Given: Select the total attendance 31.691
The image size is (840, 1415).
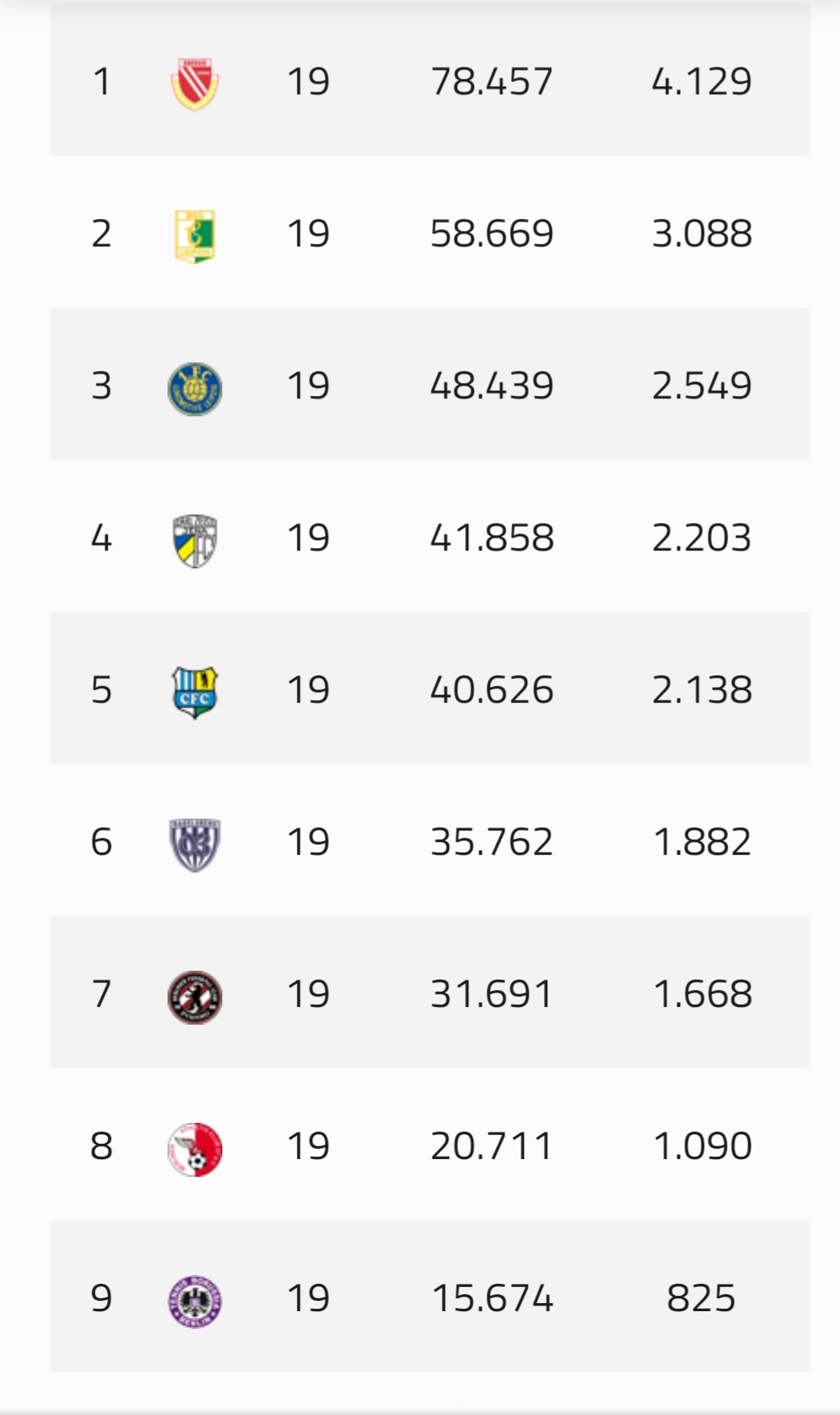Looking at the screenshot, I should tap(492, 994).
